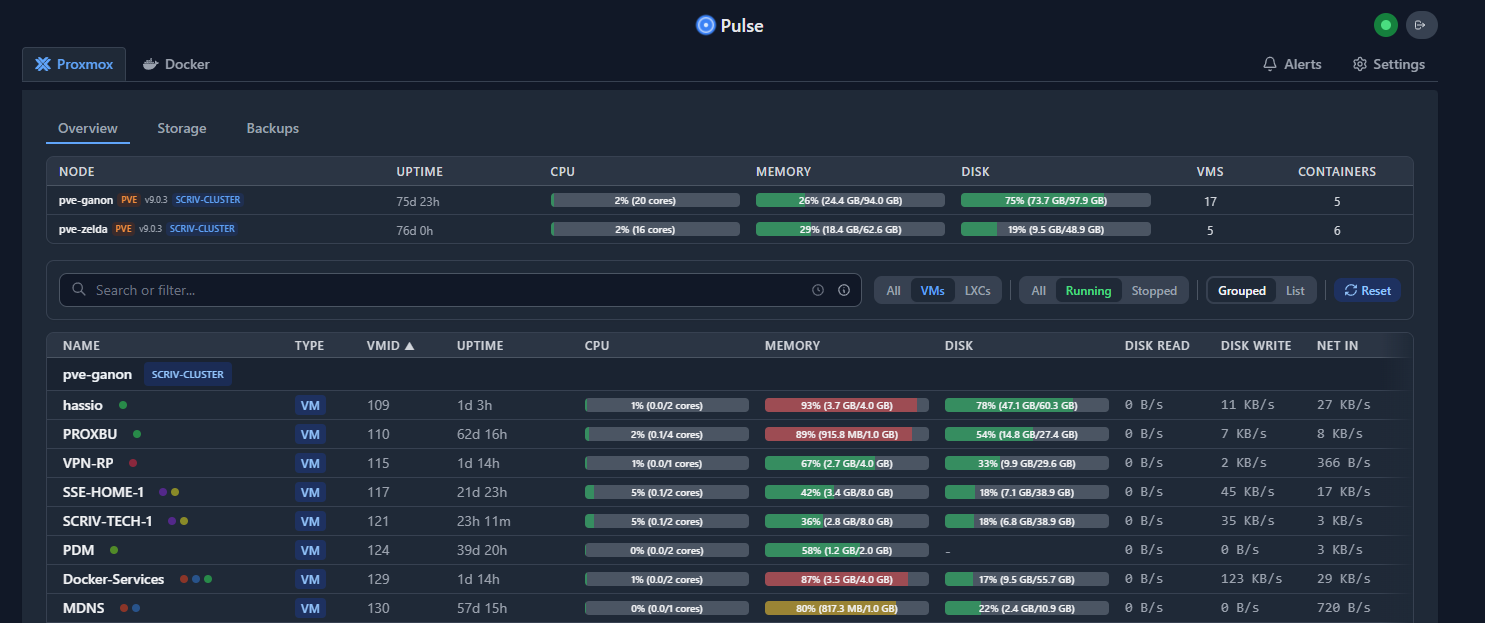Click the red tag dot beside VPN-RP
This screenshot has height=623, width=1485.
click(133, 463)
